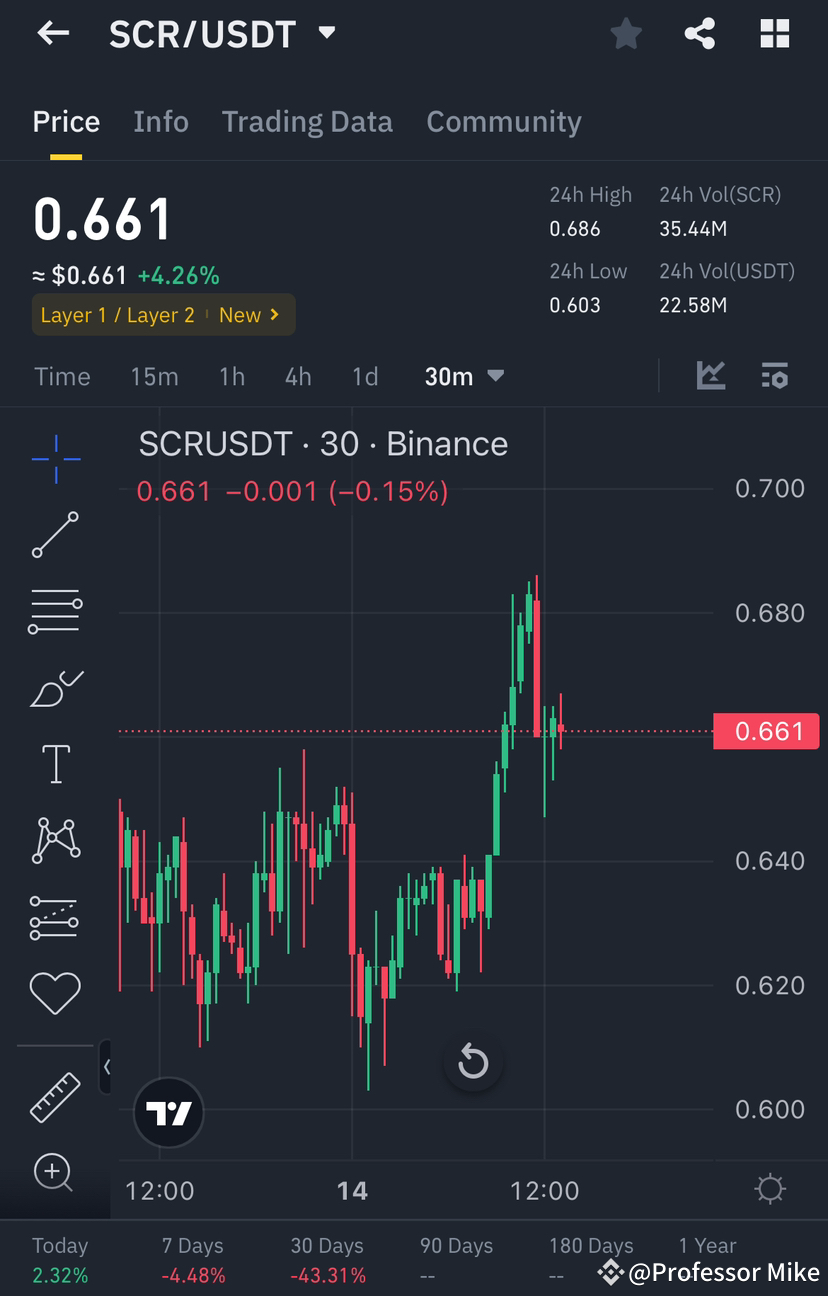Toggle the chart theme brightness

pyautogui.click(x=769, y=1188)
